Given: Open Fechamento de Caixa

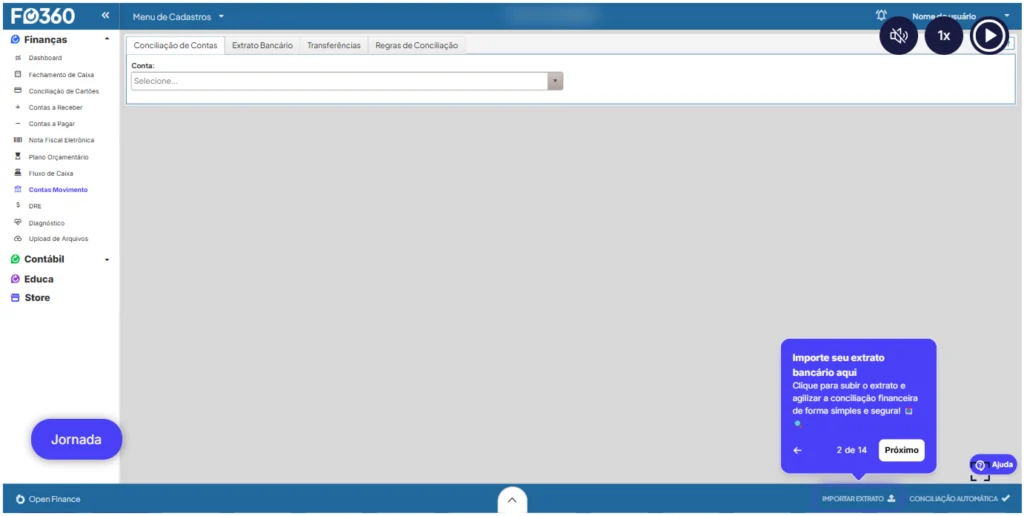Looking at the screenshot, I should coord(61,74).
